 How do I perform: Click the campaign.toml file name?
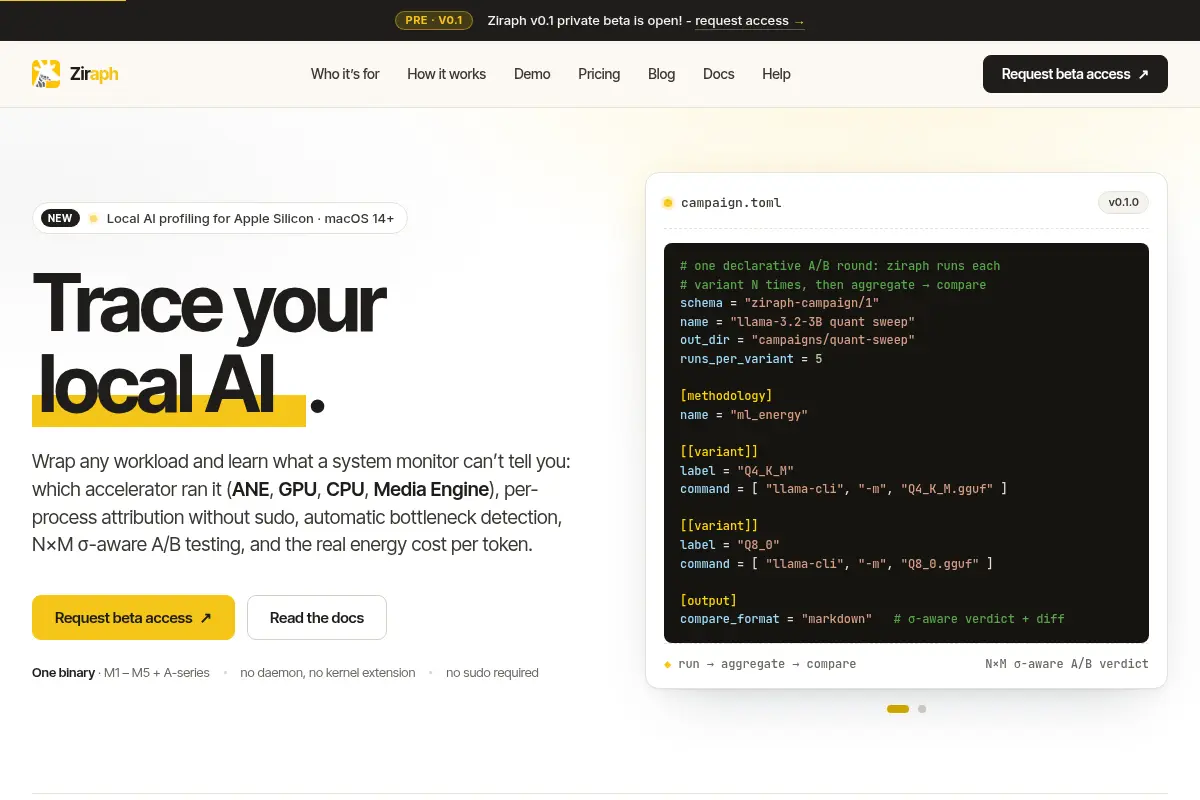731,203
